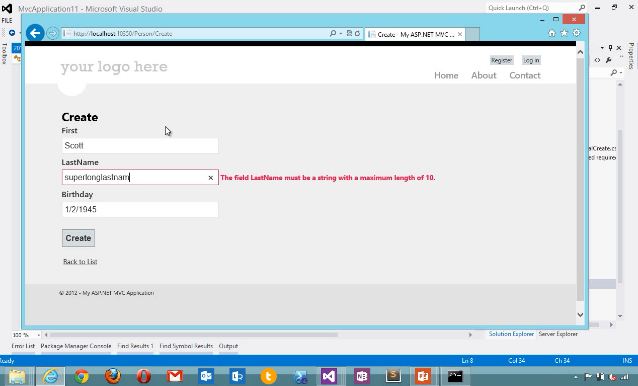This screenshot has height=386, width=638.
Task: Click into the First name input
Action: point(140,146)
